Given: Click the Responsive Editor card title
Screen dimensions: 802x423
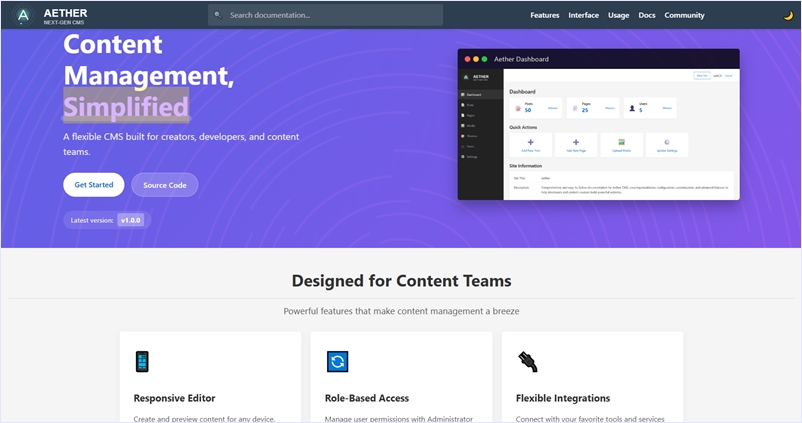Looking at the screenshot, I should point(174,398).
